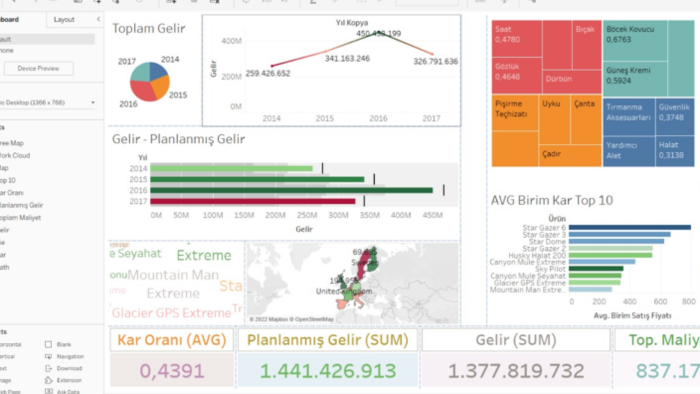Click the Device Preview button

[x=38, y=68]
